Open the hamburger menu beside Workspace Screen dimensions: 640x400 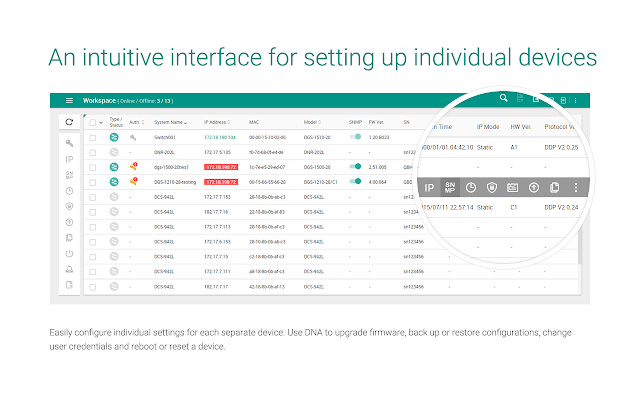tap(69, 100)
